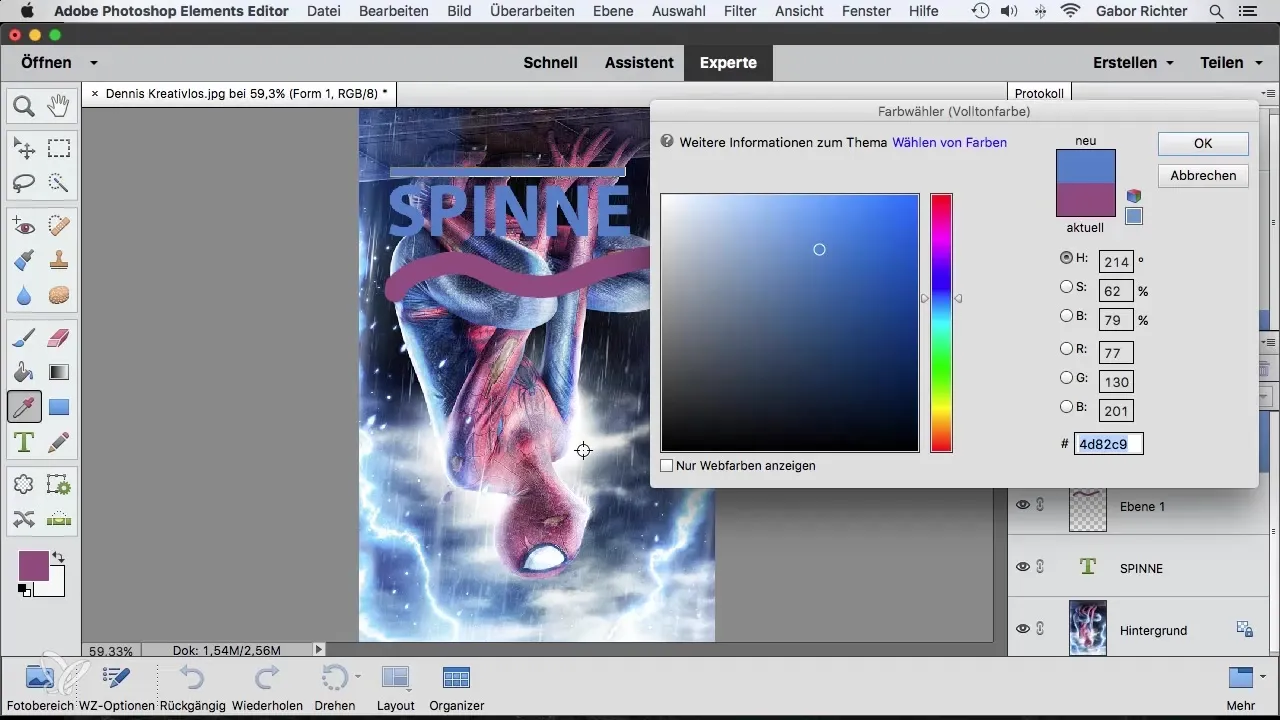Open the Organizer
The width and height of the screenshot is (1280, 720).
tap(456, 687)
